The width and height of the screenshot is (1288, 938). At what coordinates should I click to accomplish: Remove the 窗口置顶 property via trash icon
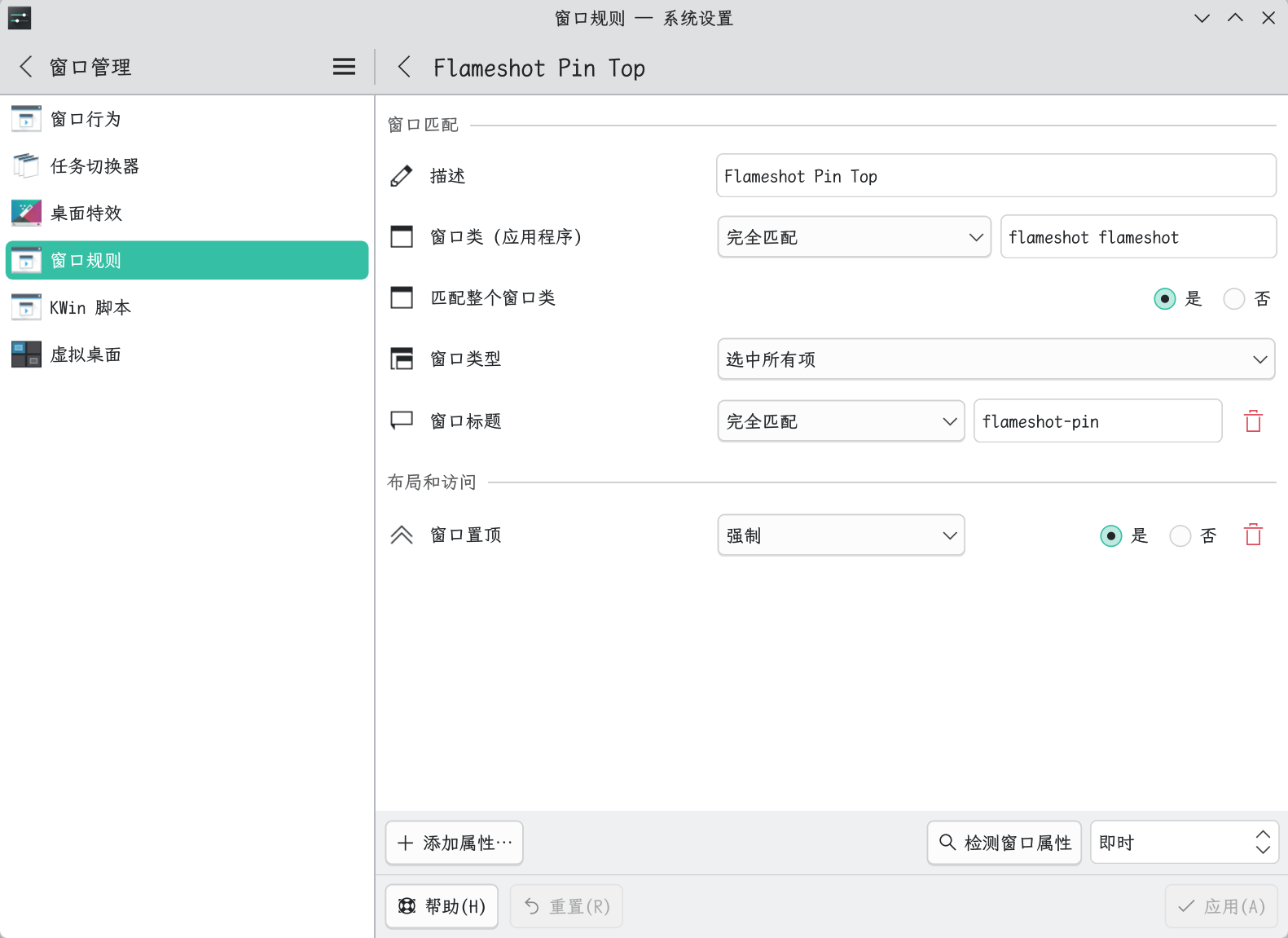[x=1253, y=535]
